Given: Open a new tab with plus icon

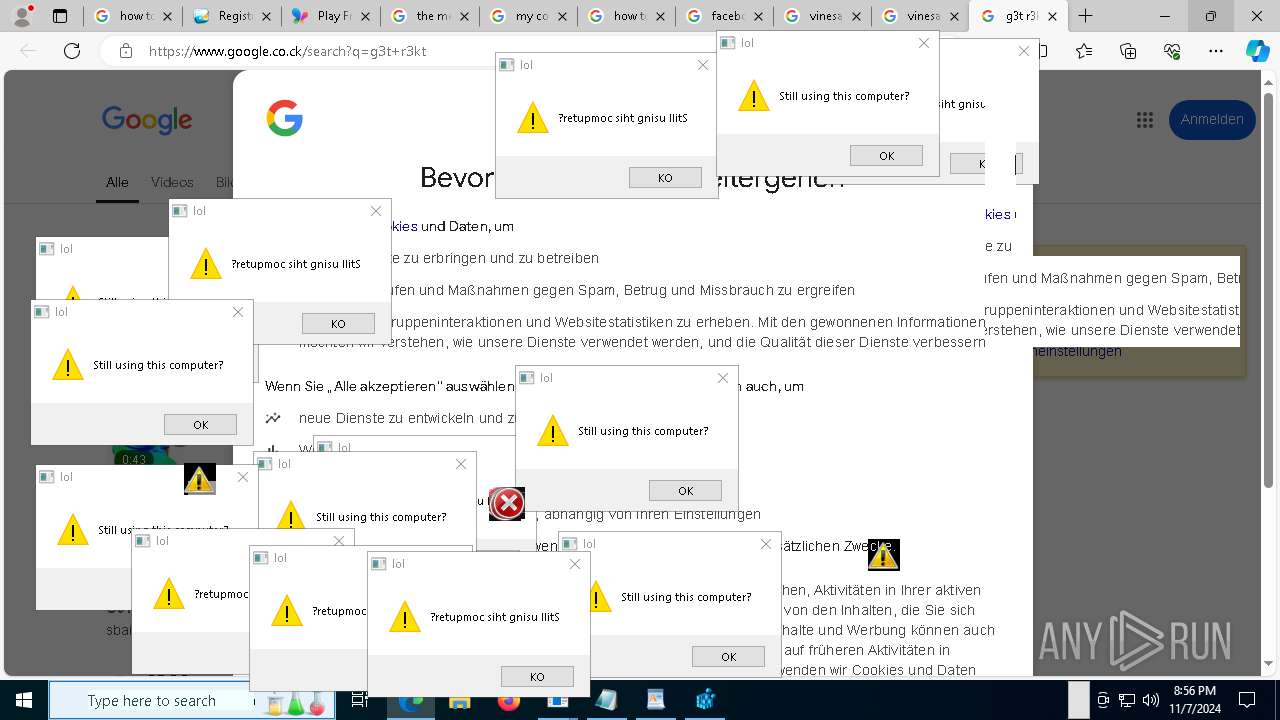Looking at the screenshot, I should [1085, 16].
